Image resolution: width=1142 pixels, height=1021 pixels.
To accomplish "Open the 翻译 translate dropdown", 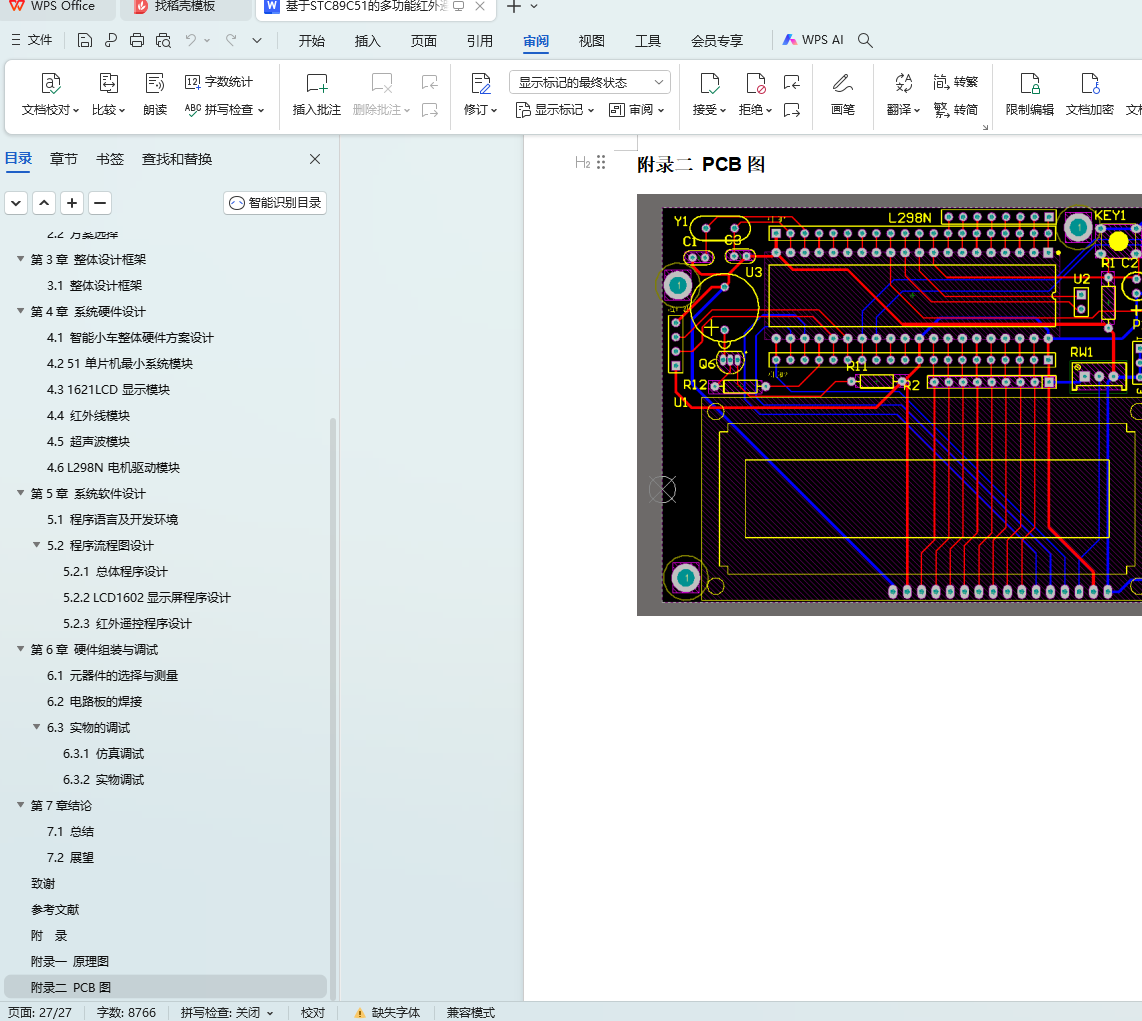I will coord(903,110).
